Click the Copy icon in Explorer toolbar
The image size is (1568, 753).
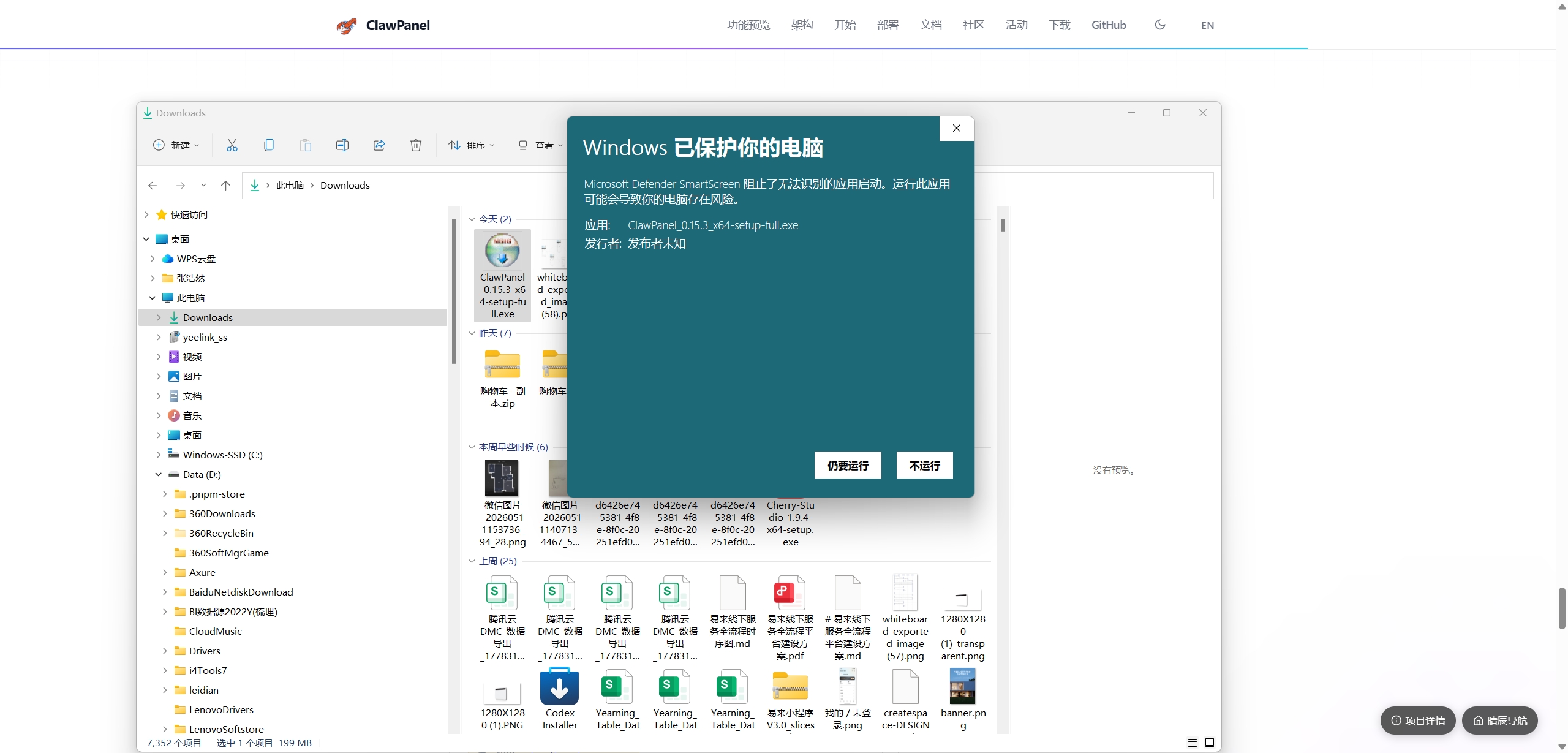[x=268, y=145]
